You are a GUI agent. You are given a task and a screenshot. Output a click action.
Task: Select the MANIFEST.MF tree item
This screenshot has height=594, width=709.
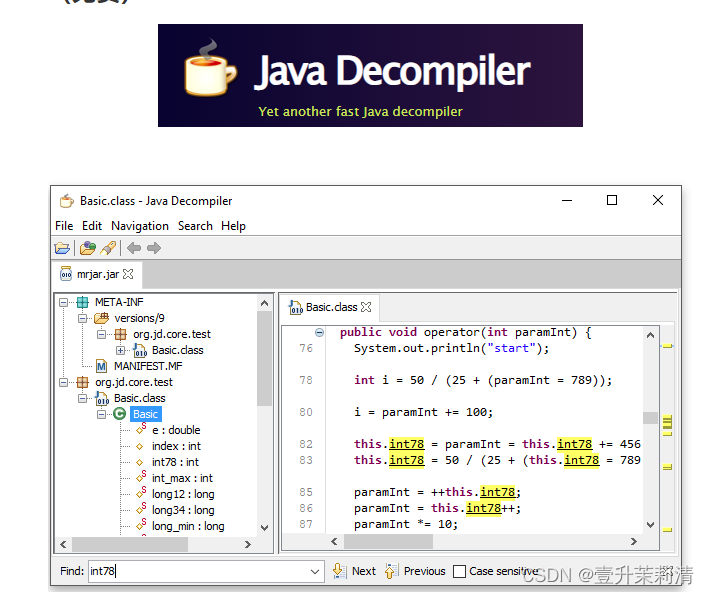coord(148,366)
